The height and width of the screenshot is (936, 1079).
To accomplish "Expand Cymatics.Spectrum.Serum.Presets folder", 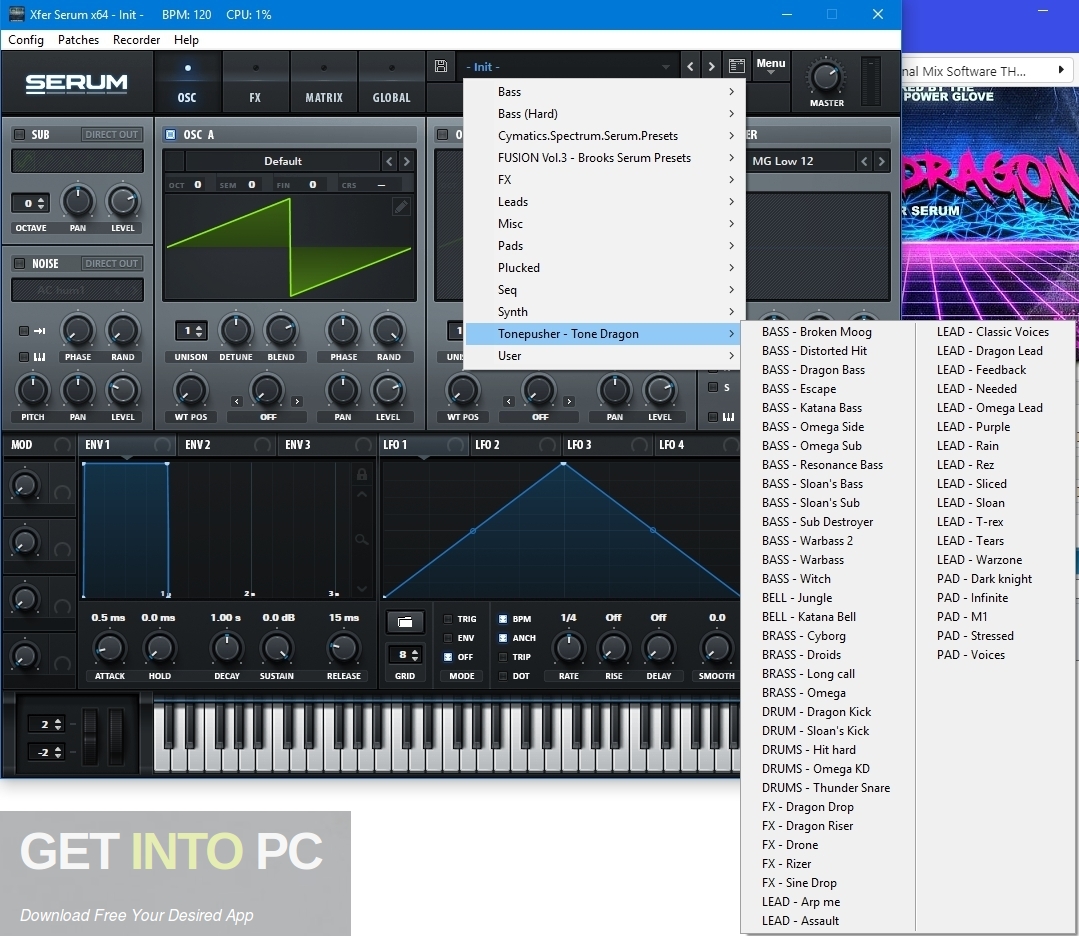I will pyautogui.click(x=602, y=136).
